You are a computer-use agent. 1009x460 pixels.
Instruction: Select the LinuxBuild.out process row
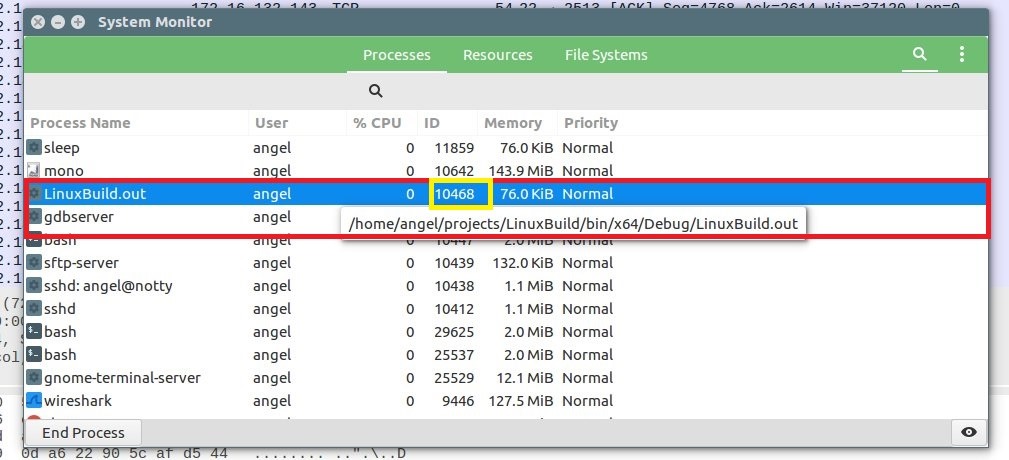pos(140,194)
